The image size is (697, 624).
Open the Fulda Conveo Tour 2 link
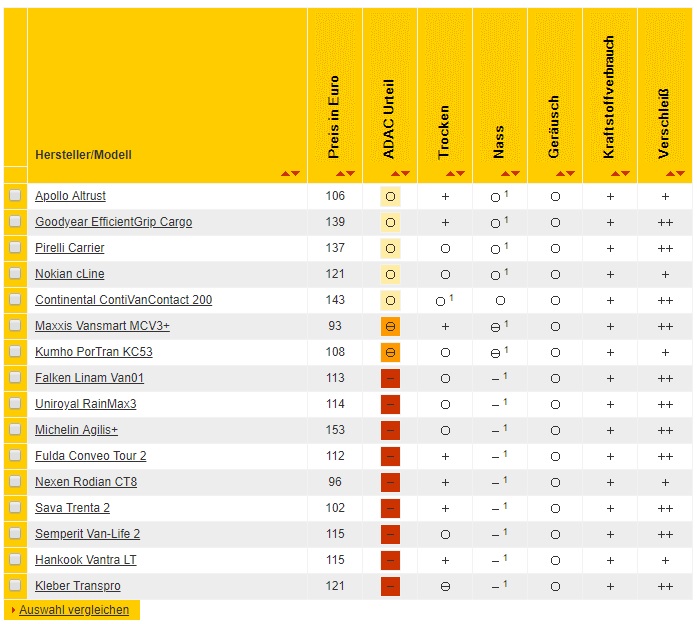click(x=91, y=456)
